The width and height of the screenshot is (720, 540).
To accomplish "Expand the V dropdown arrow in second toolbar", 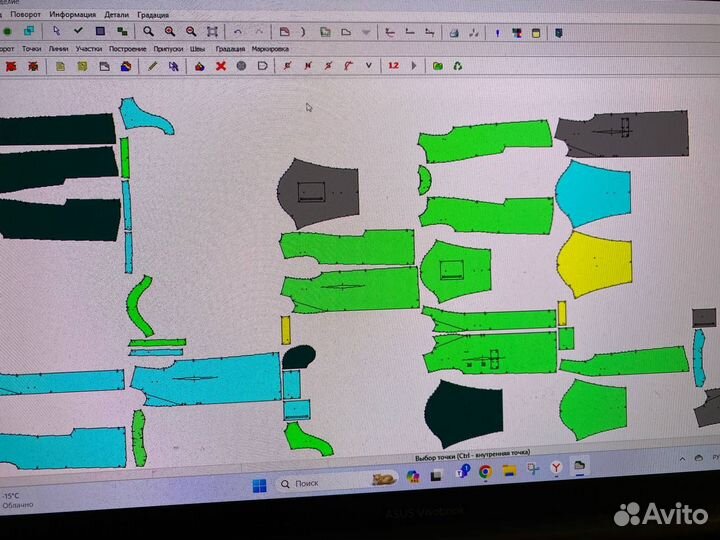I will (x=369, y=66).
